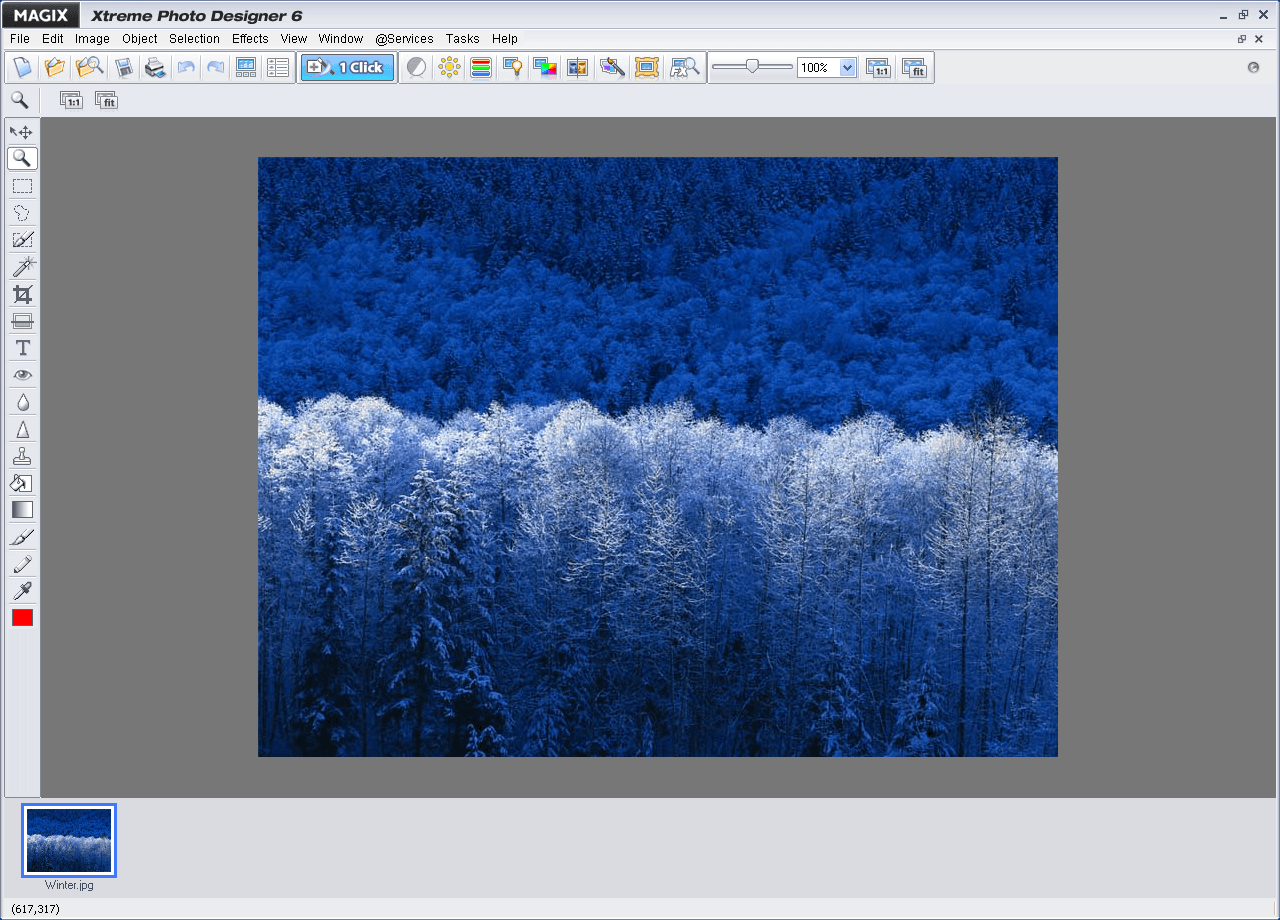Viewport: 1280px width, 920px height.
Task: Set view to original 1:1 size
Action: (878, 67)
